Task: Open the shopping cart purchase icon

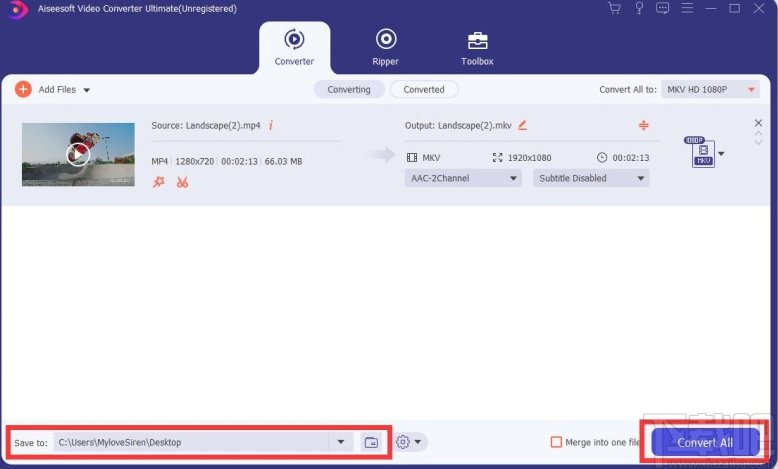Action: tap(614, 8)
